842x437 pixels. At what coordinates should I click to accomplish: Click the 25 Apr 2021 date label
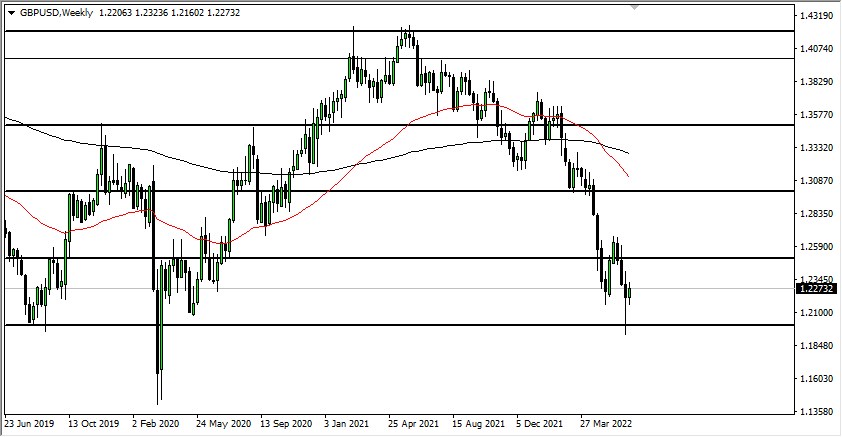click(413, 424)
